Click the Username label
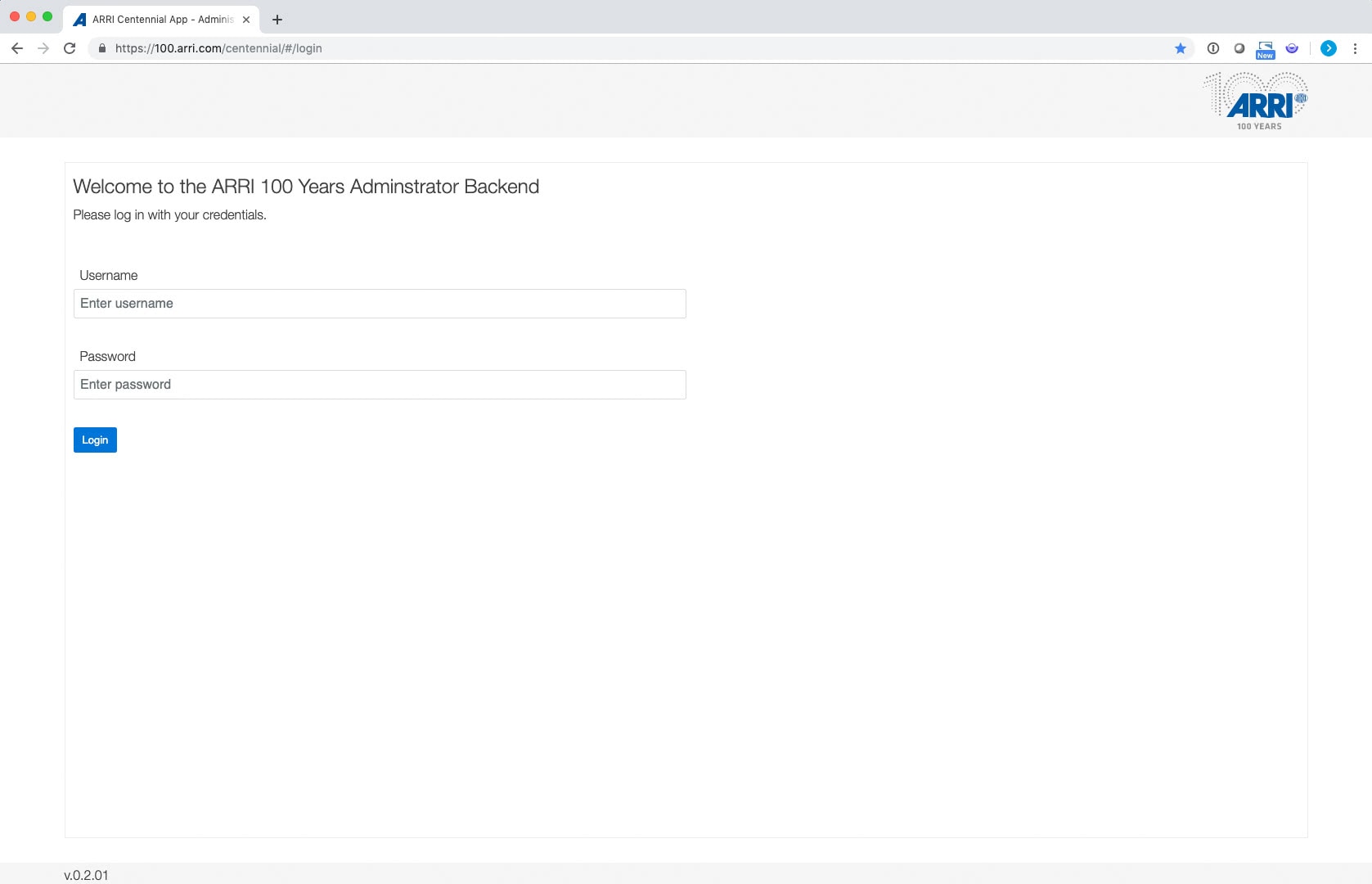1372x884 pixels. tap(108, 276)
